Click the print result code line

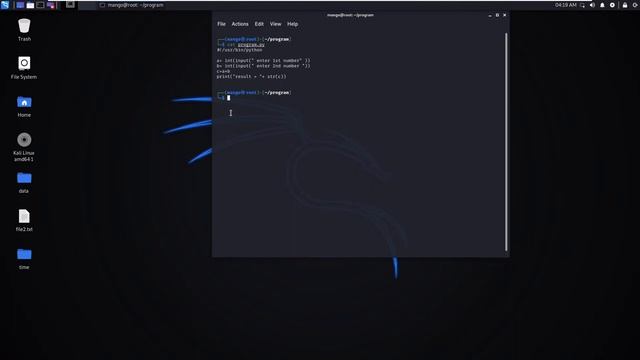click(251, 76)
